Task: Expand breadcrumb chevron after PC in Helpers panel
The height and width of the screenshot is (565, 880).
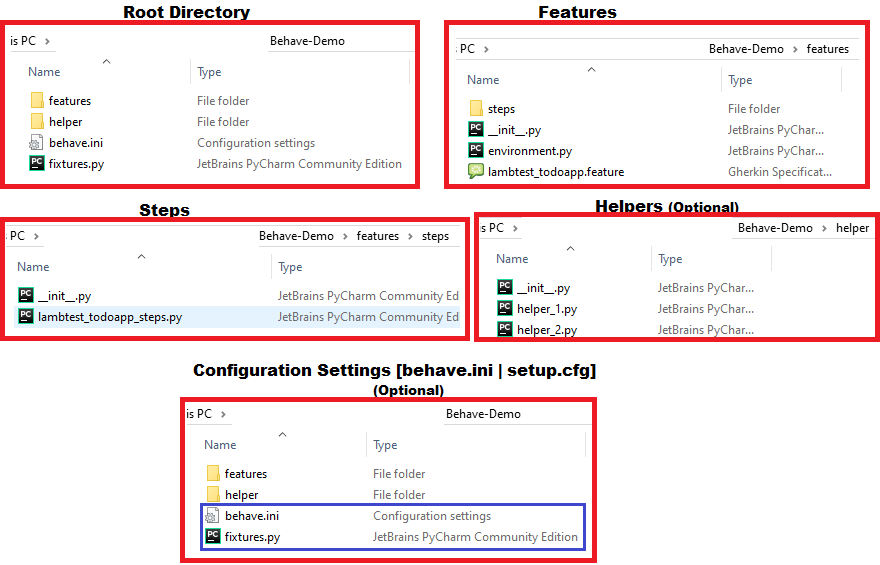Action: tap(515, 228)
